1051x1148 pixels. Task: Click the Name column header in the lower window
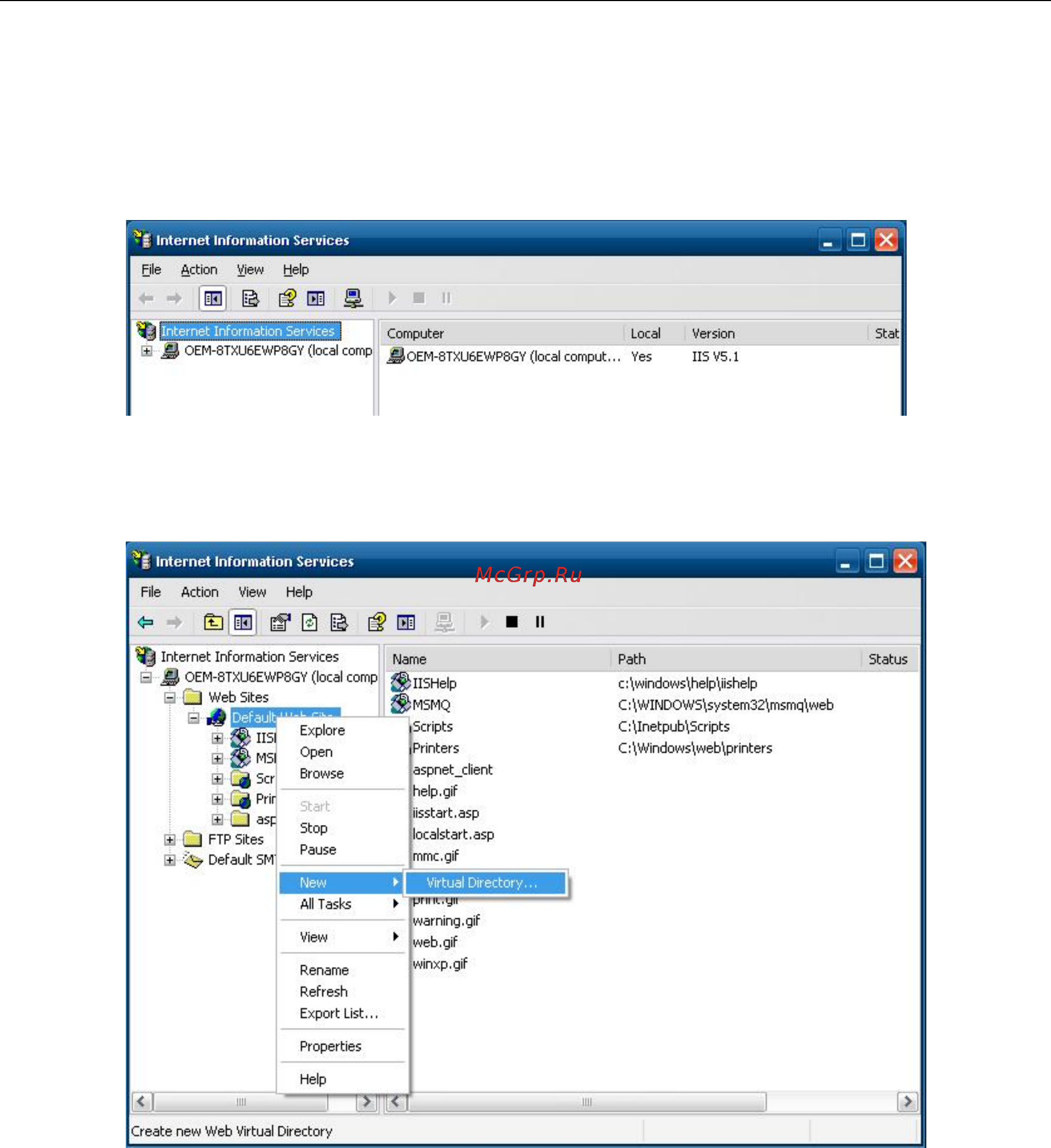tap(499, 660)
